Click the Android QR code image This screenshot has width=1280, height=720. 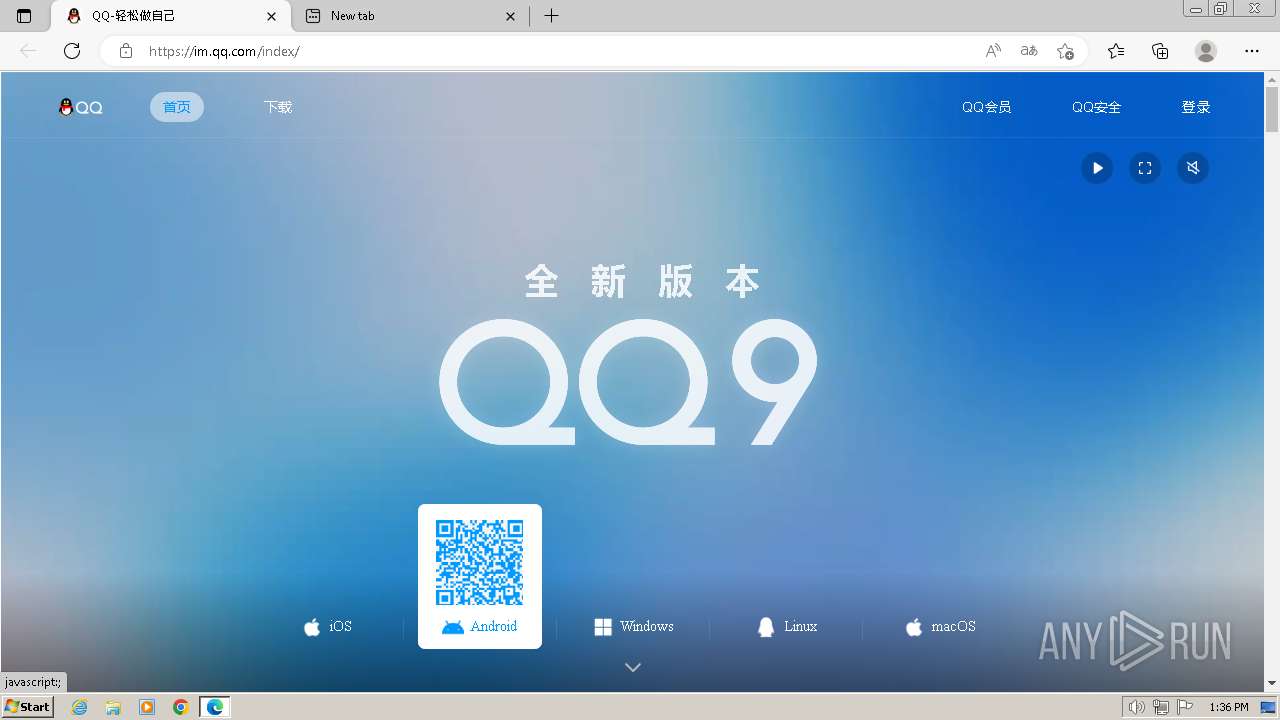pos(480,562)
